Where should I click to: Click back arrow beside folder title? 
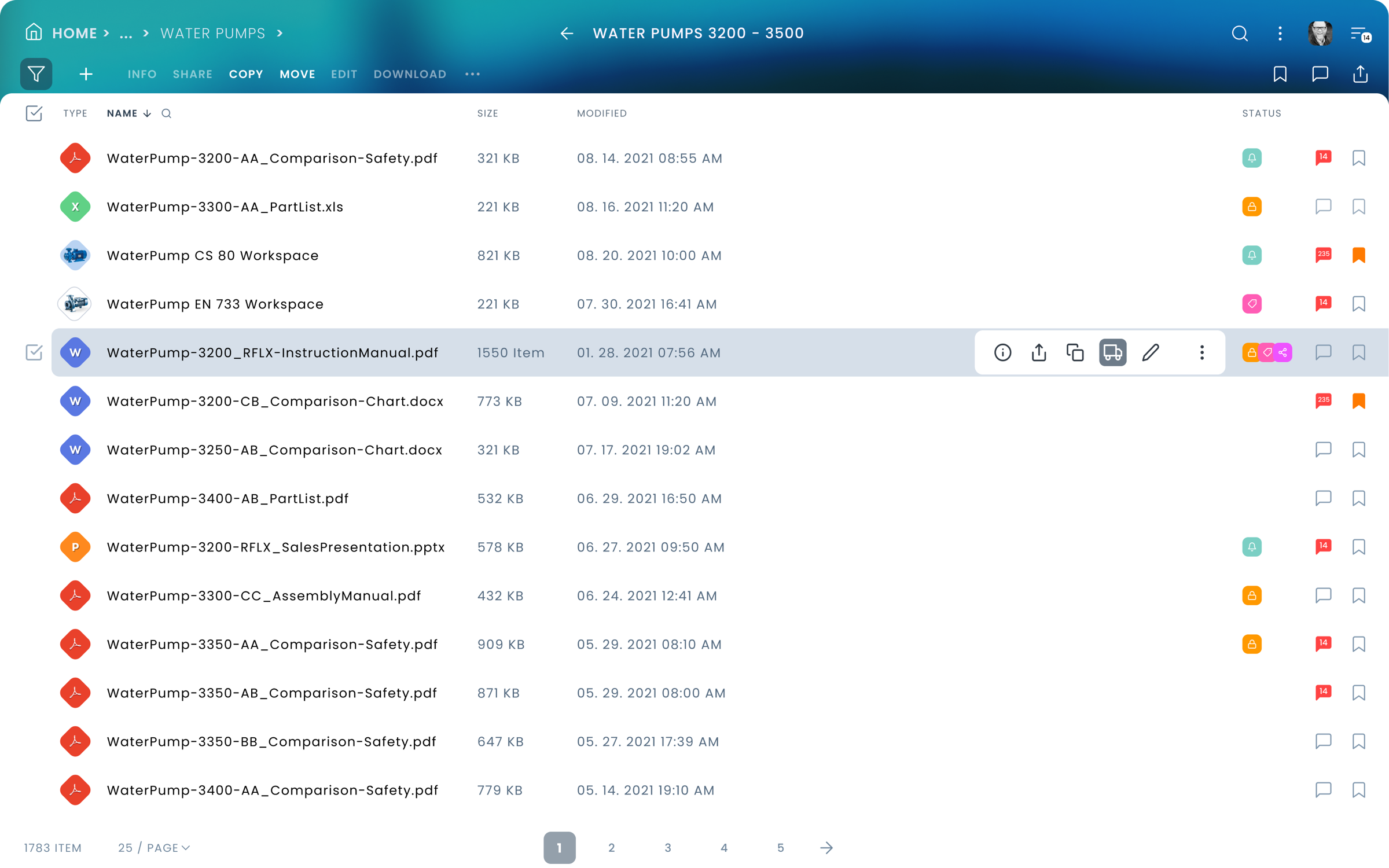(x=567, y=34)
